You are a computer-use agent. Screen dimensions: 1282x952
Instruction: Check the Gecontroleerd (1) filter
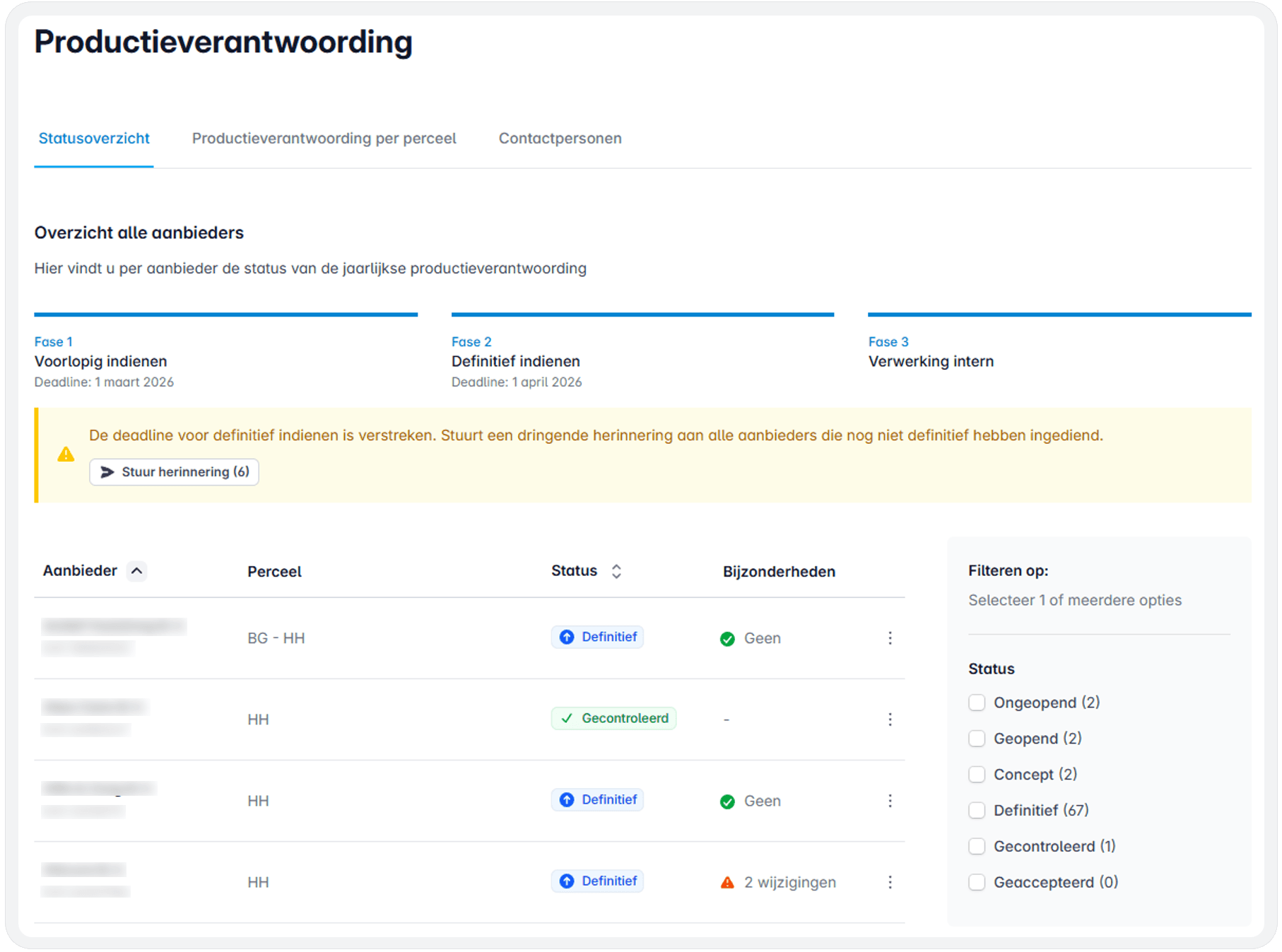[977, 846]
